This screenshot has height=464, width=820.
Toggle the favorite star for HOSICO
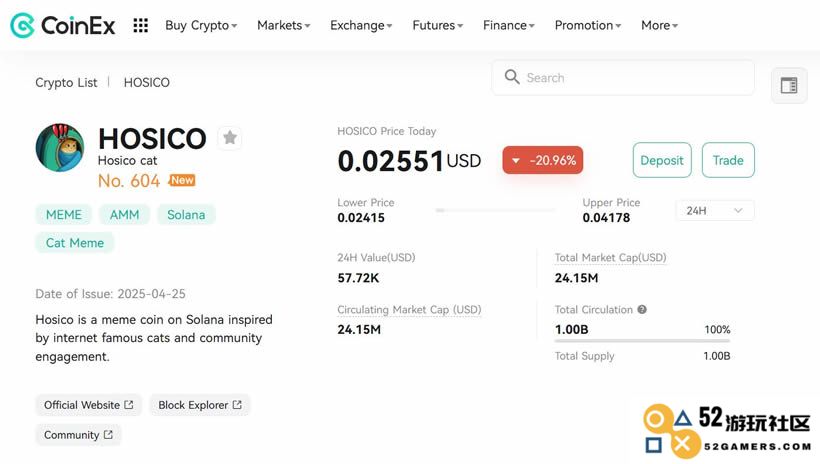tap(230, 138)
